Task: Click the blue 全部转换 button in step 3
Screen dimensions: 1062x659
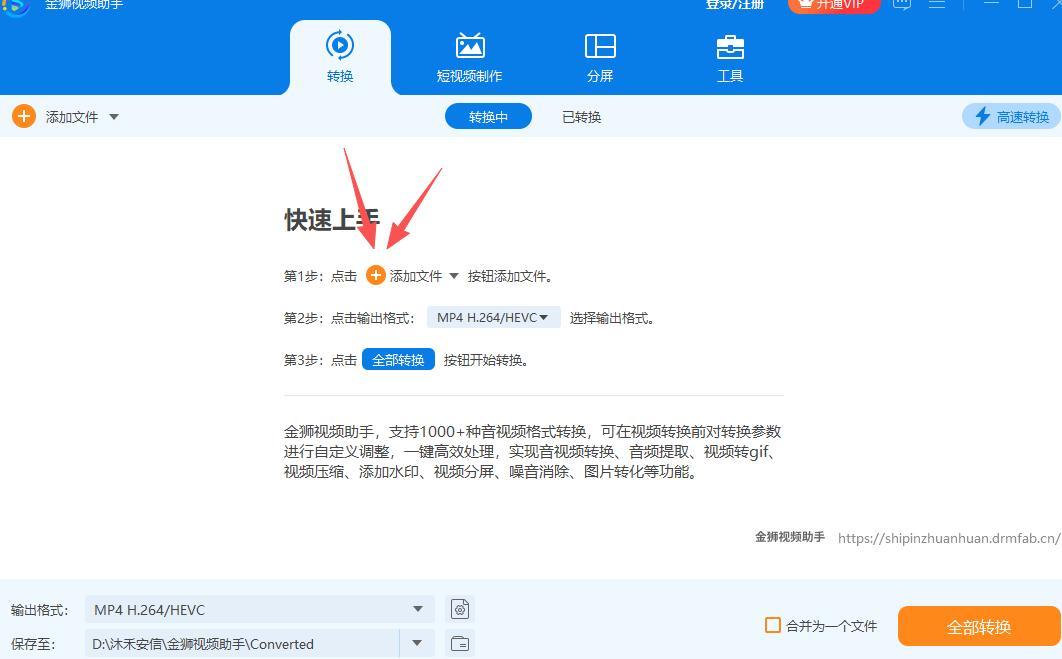Action: point(398,360)
